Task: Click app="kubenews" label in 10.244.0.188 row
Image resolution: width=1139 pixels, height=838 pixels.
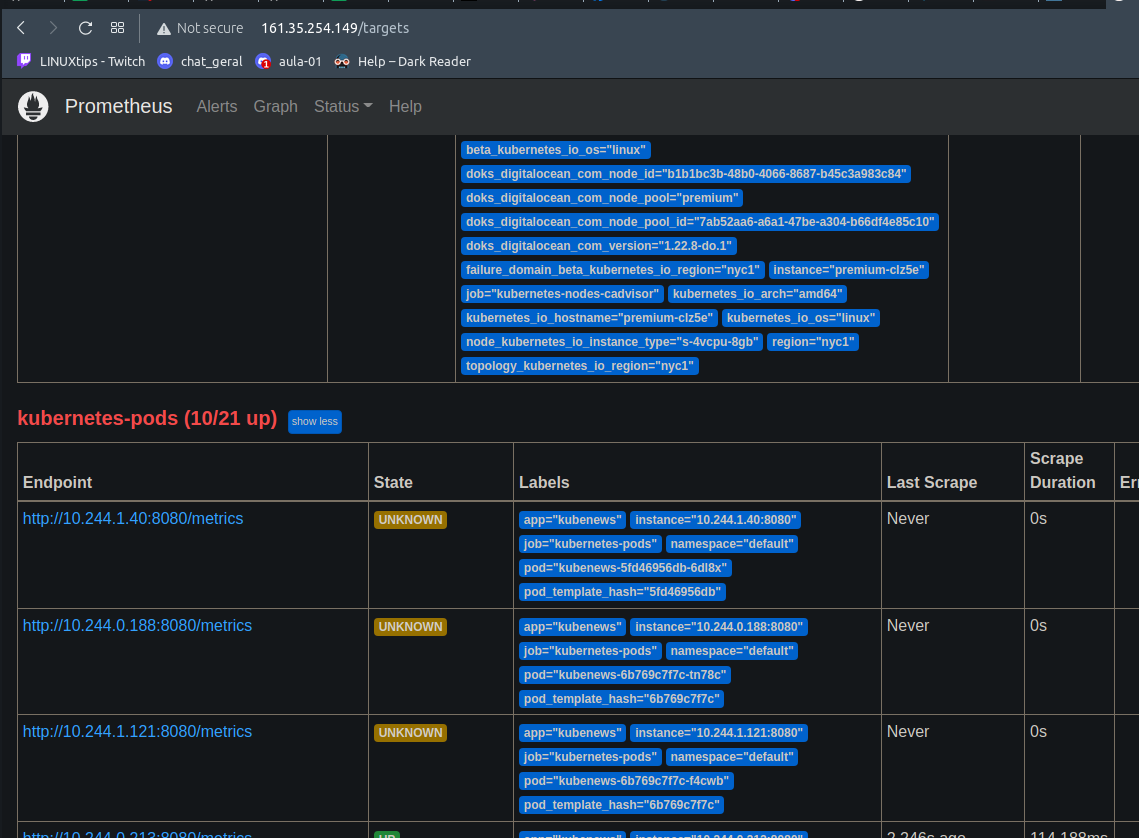Action: coord(572,627)
